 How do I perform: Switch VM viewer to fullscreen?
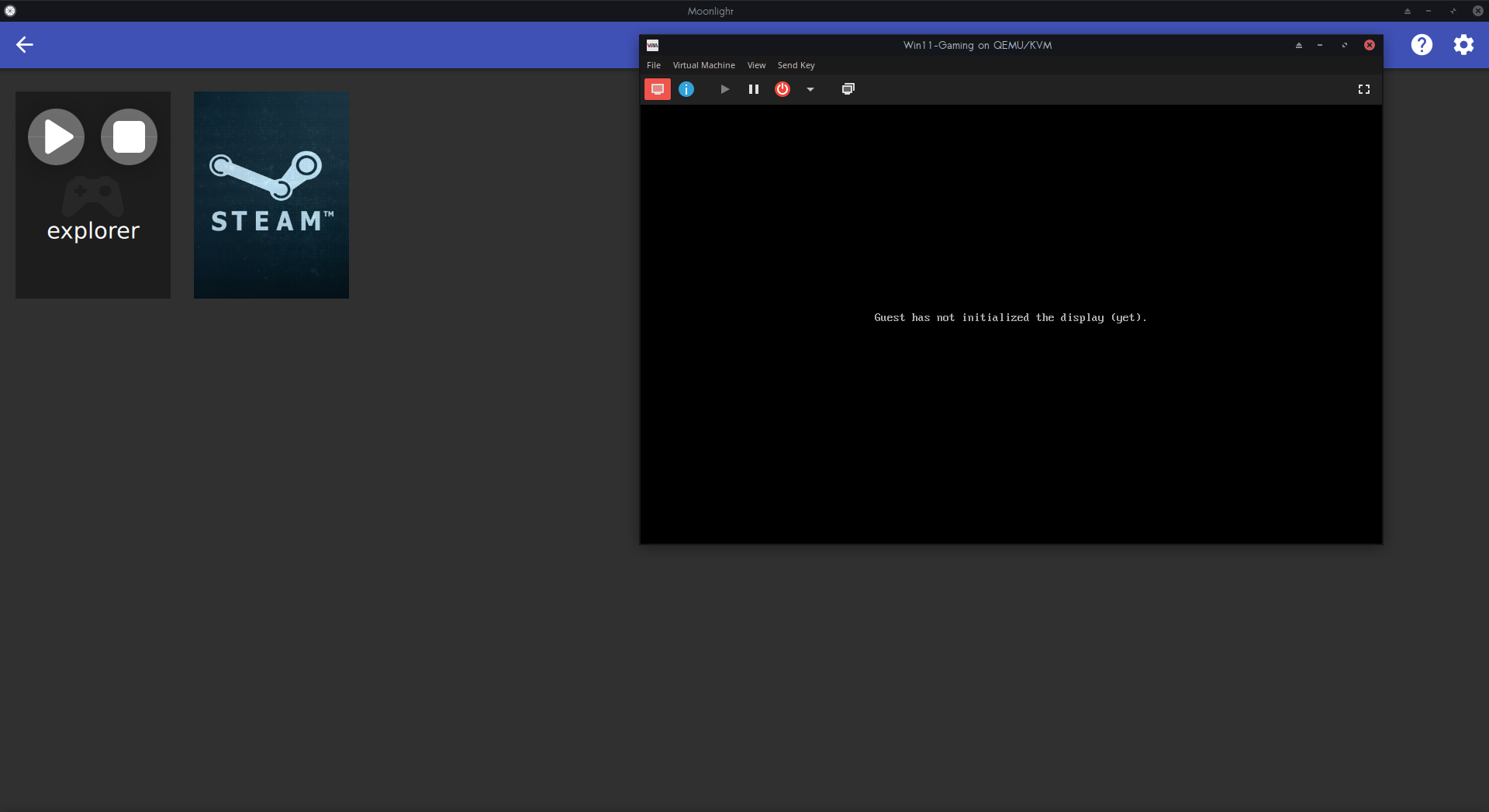[x=1363, y=89]
